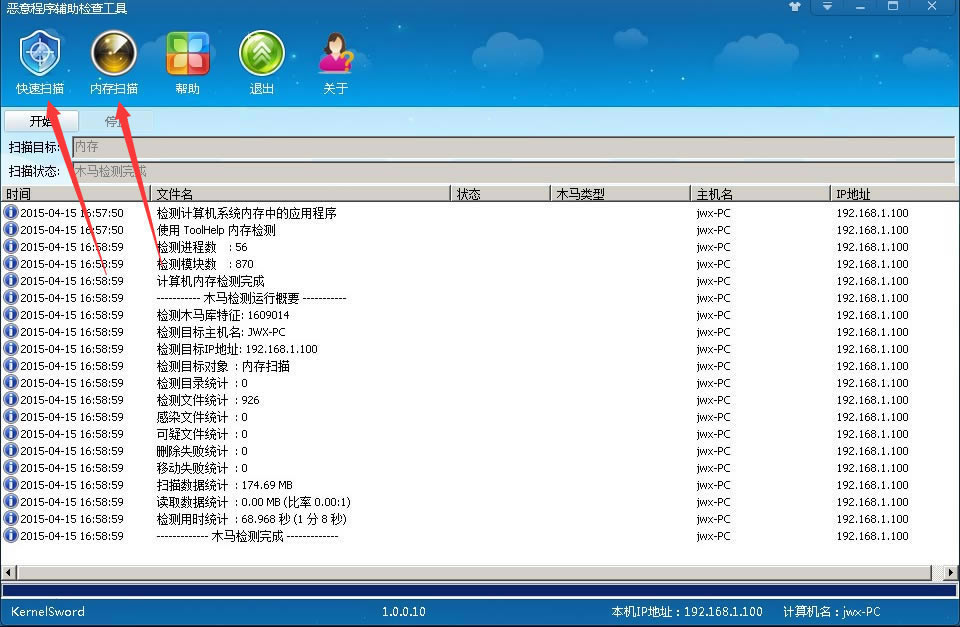Select row 检测木马库特征: 1609014
The height and width of the screenshot is (627, 960).
point(480,315)
